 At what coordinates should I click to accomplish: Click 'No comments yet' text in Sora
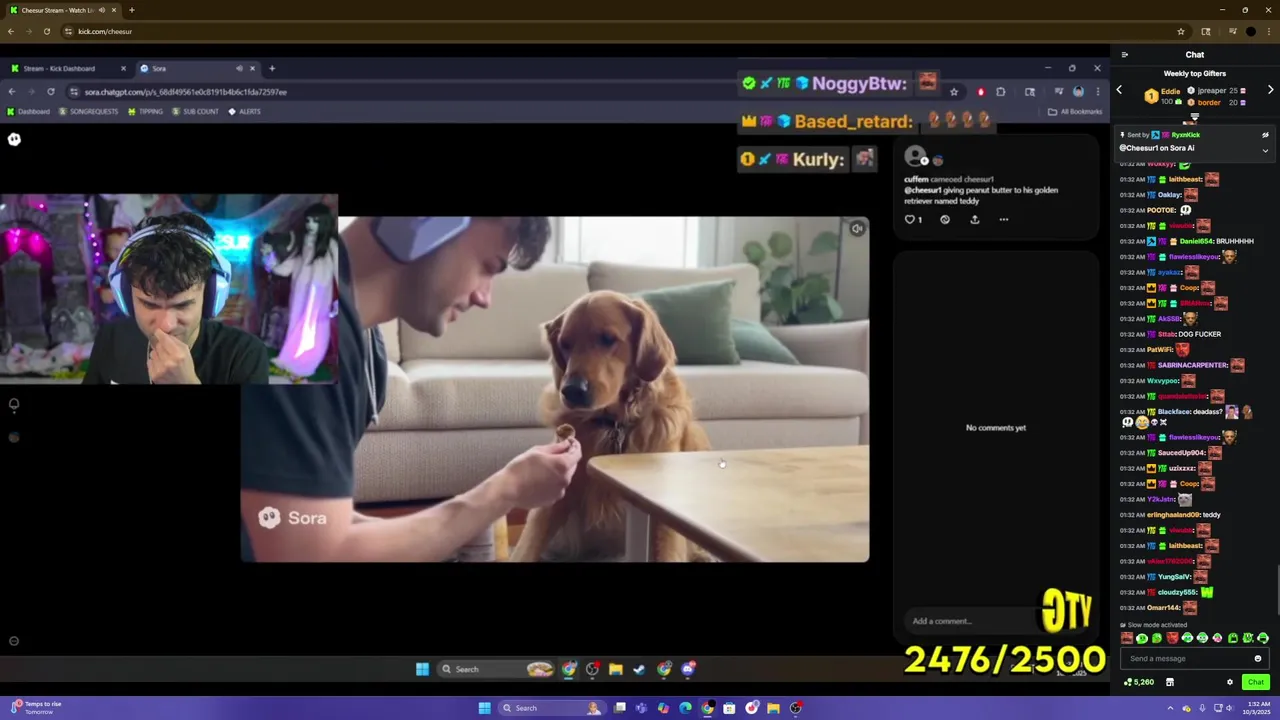tap(995, 428)
